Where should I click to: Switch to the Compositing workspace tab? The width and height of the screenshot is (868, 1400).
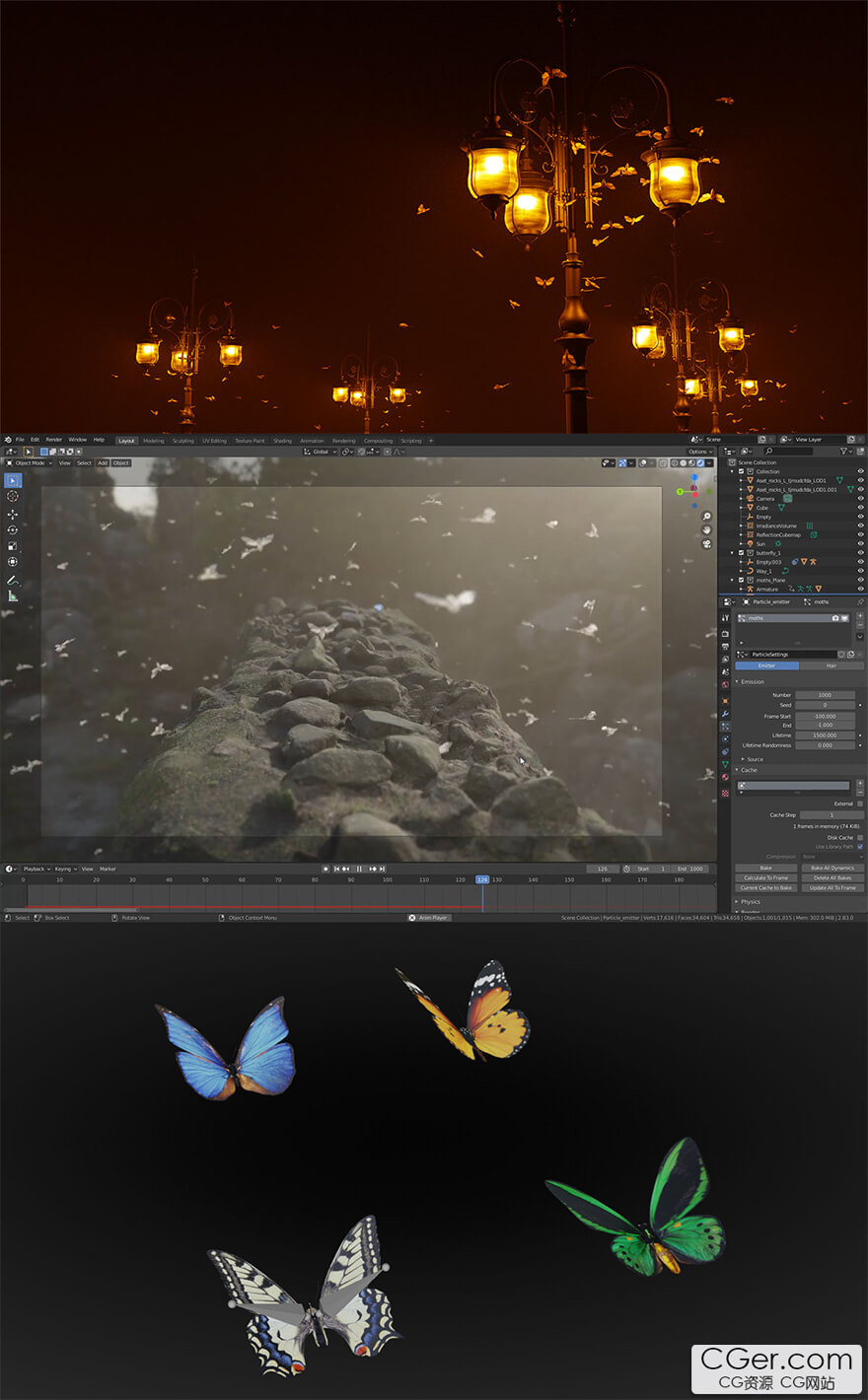pyautogui.click(x=378, y=441)
